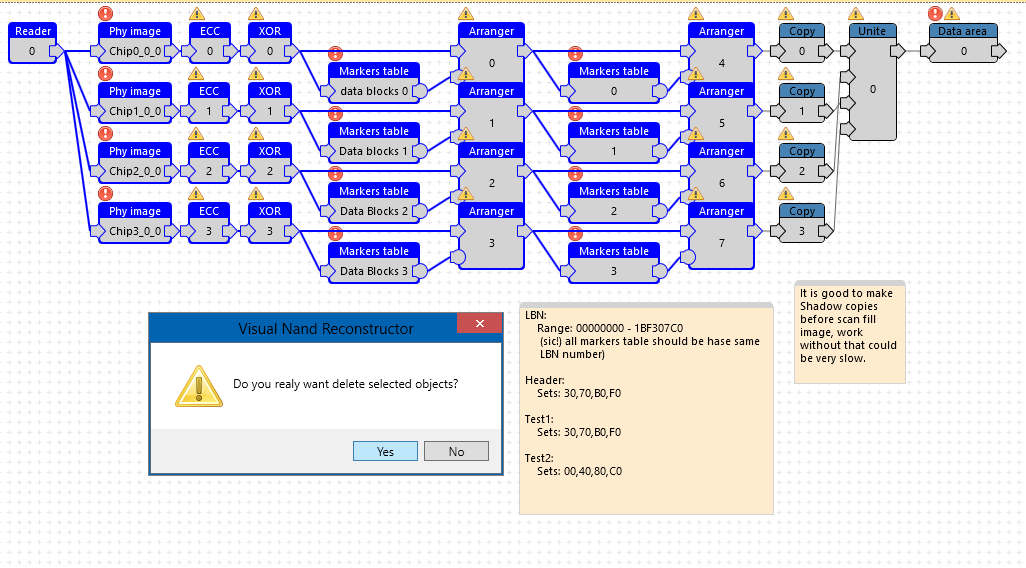Click Yes in the delete confirmation dialog
The image size is (1026, 568).
(x=385, y=451)
